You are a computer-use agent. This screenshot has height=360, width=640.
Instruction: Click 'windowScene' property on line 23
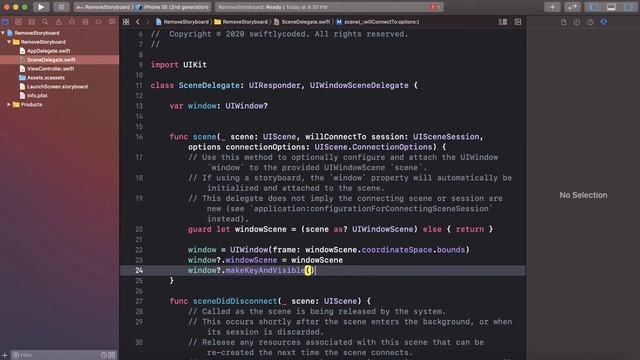click(251, 260)
